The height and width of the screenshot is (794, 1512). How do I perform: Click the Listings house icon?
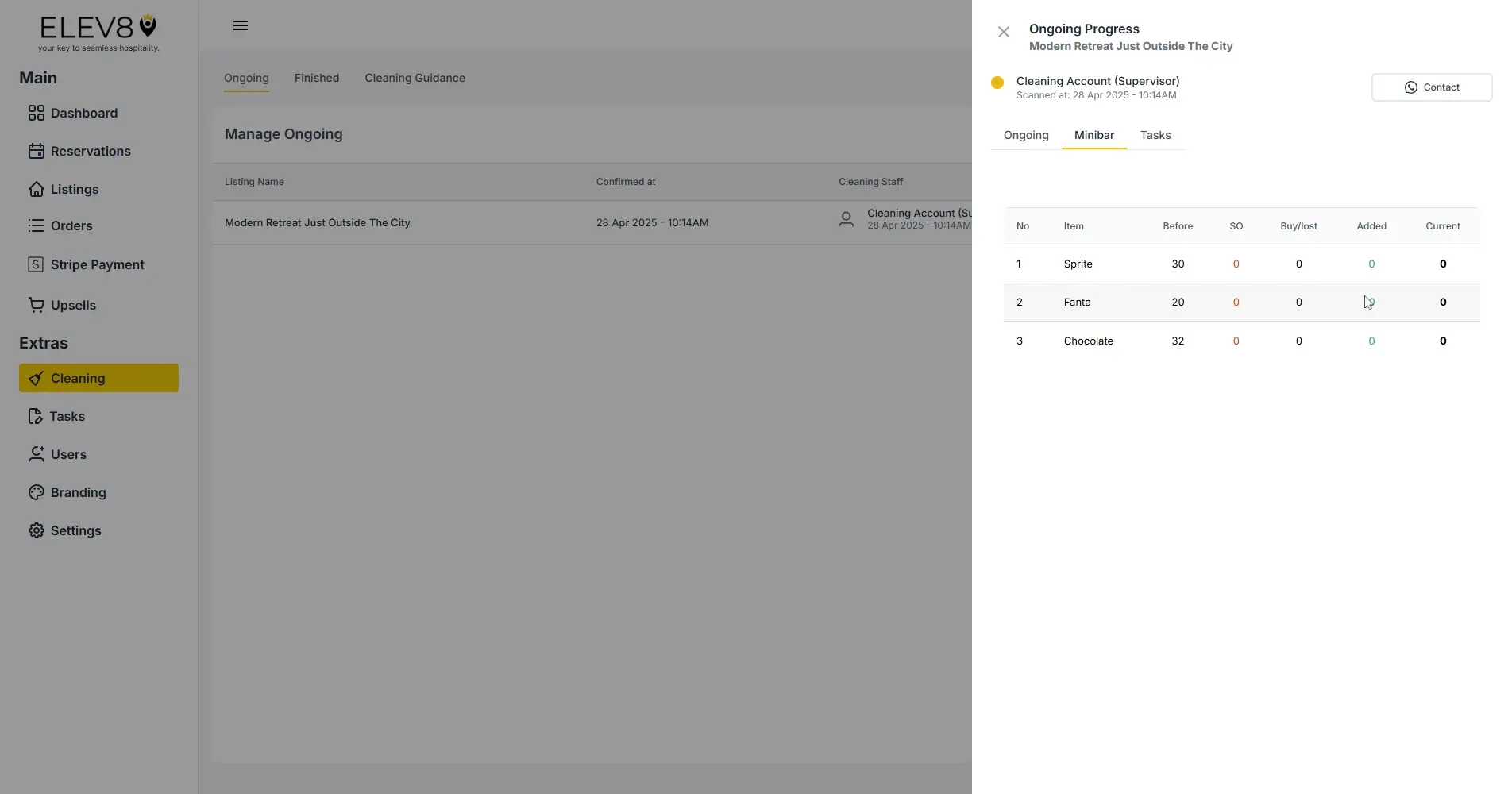[x=36, y=189]
